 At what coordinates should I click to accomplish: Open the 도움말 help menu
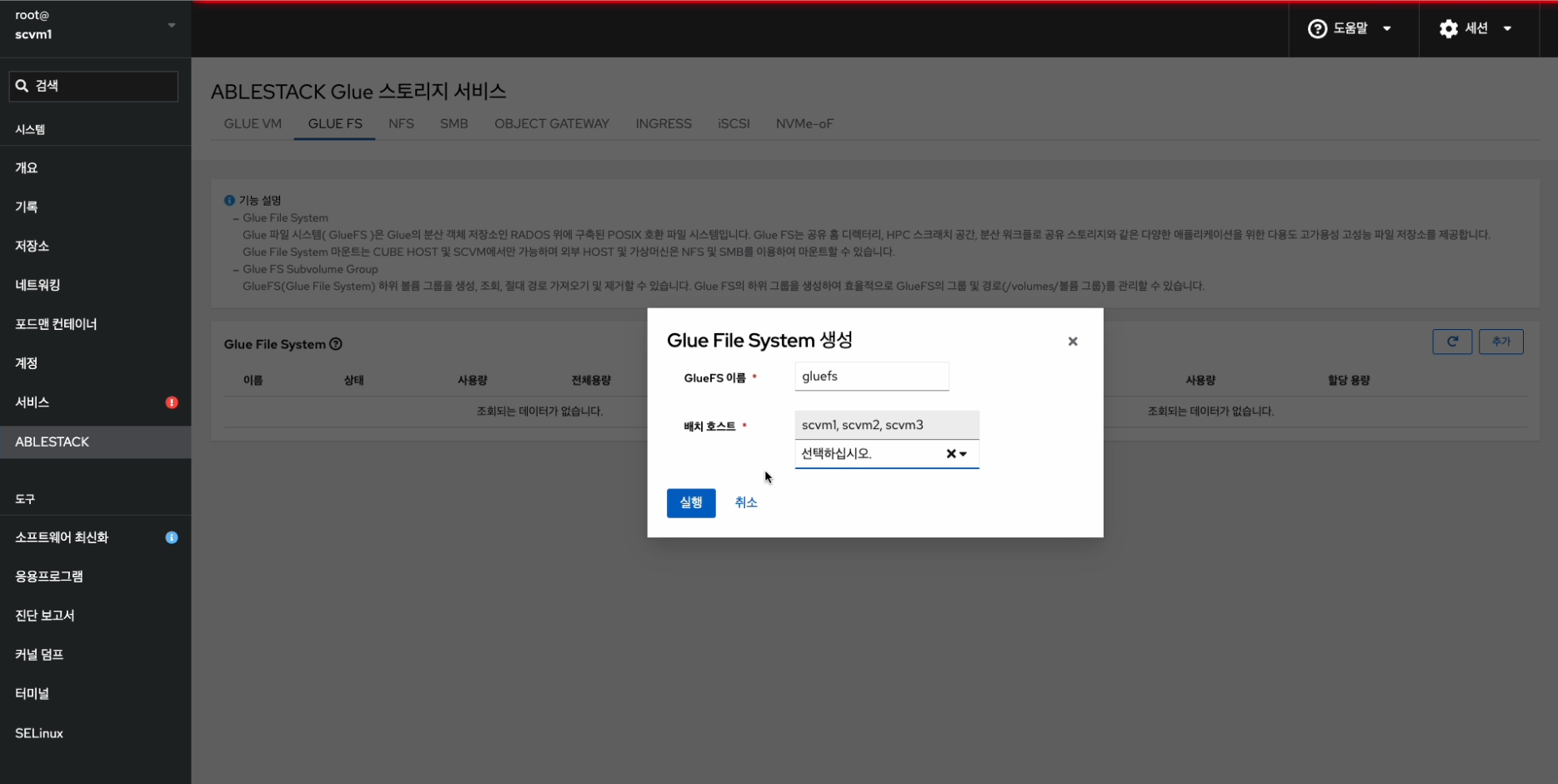[1349, 28]
